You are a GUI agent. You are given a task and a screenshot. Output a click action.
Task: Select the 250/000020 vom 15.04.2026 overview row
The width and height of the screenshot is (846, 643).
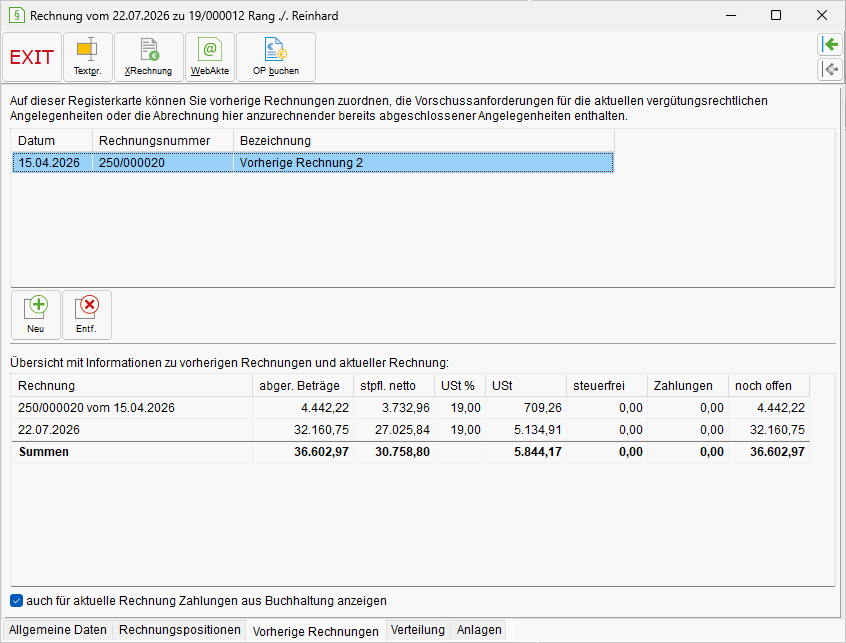[410, 408]
